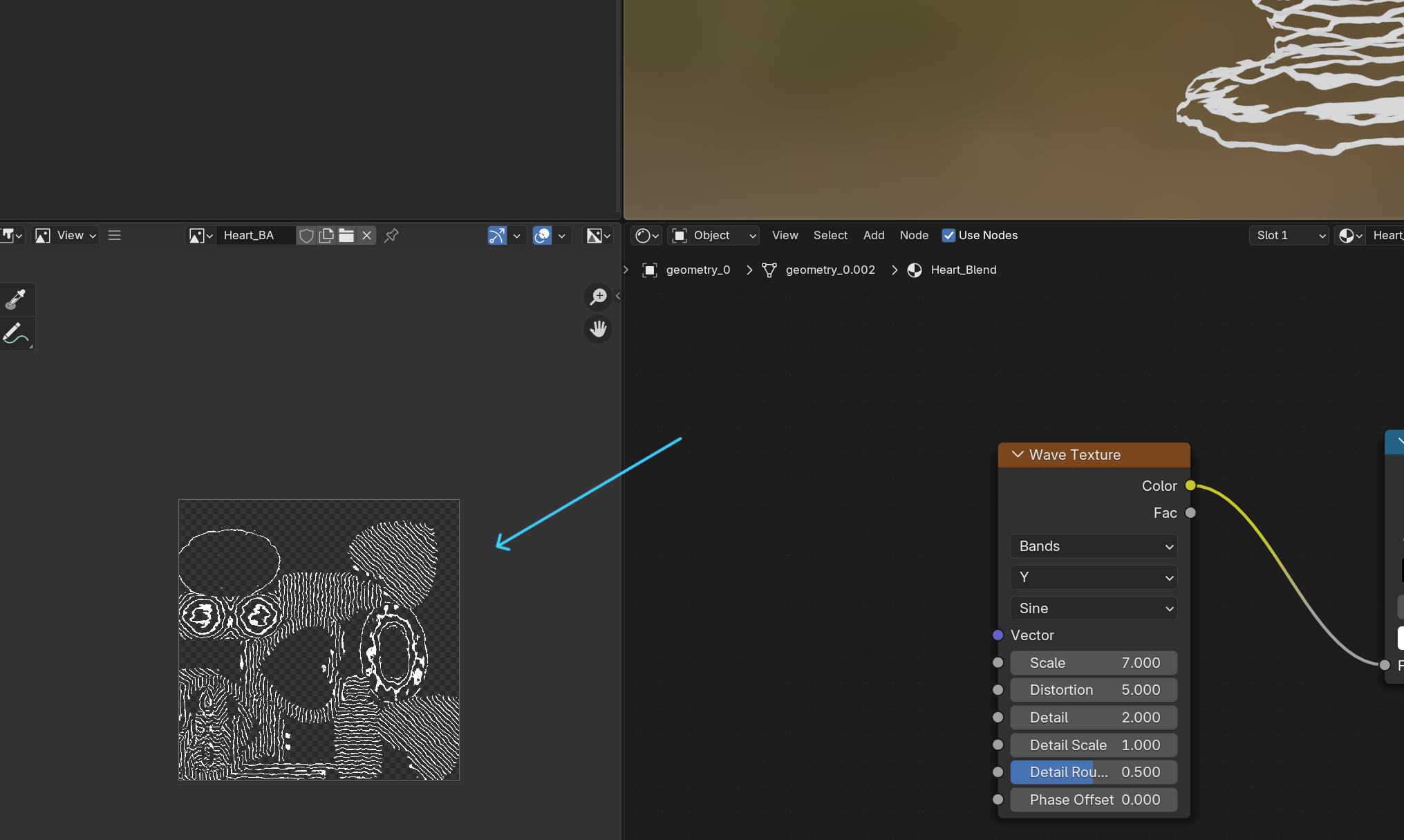This screenshot has width=1404, height=840.
Task: Open the Bands dropdown on Wave Texture
Action: point(1092,546)
